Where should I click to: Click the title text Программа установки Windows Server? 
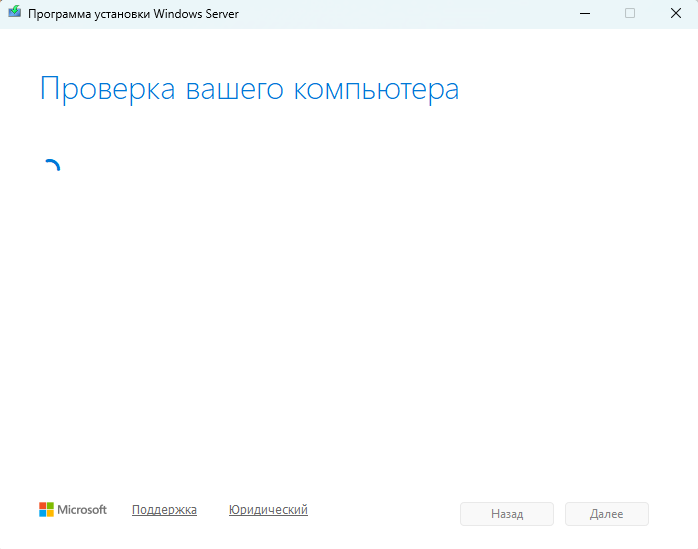tap(133, 14)
